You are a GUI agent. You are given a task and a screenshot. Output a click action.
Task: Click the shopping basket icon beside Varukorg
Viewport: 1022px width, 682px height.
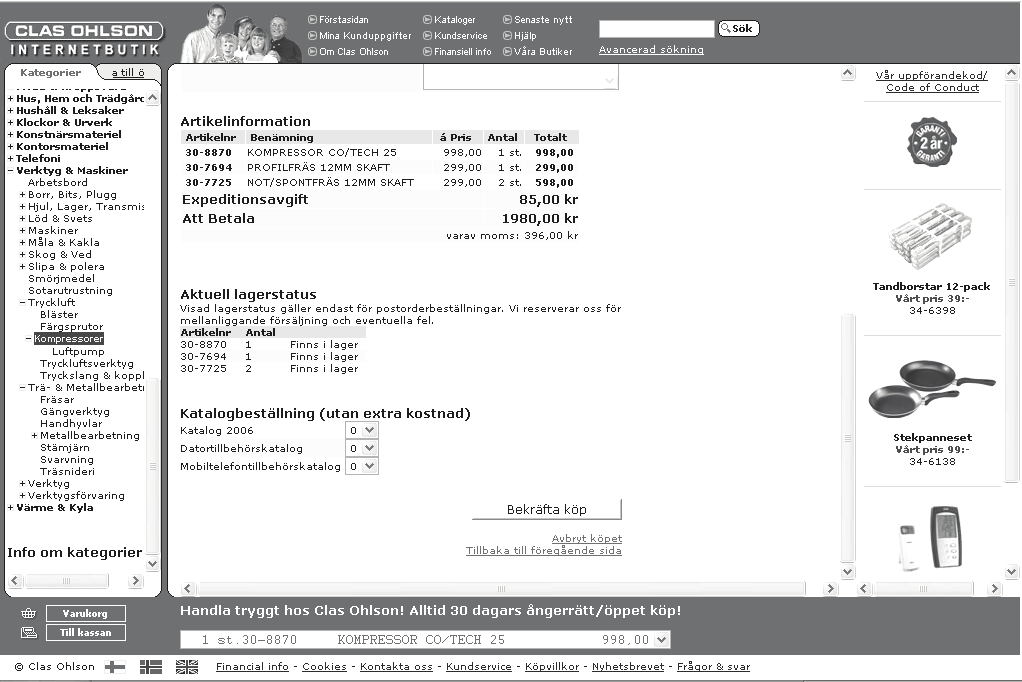pos(29,614)
